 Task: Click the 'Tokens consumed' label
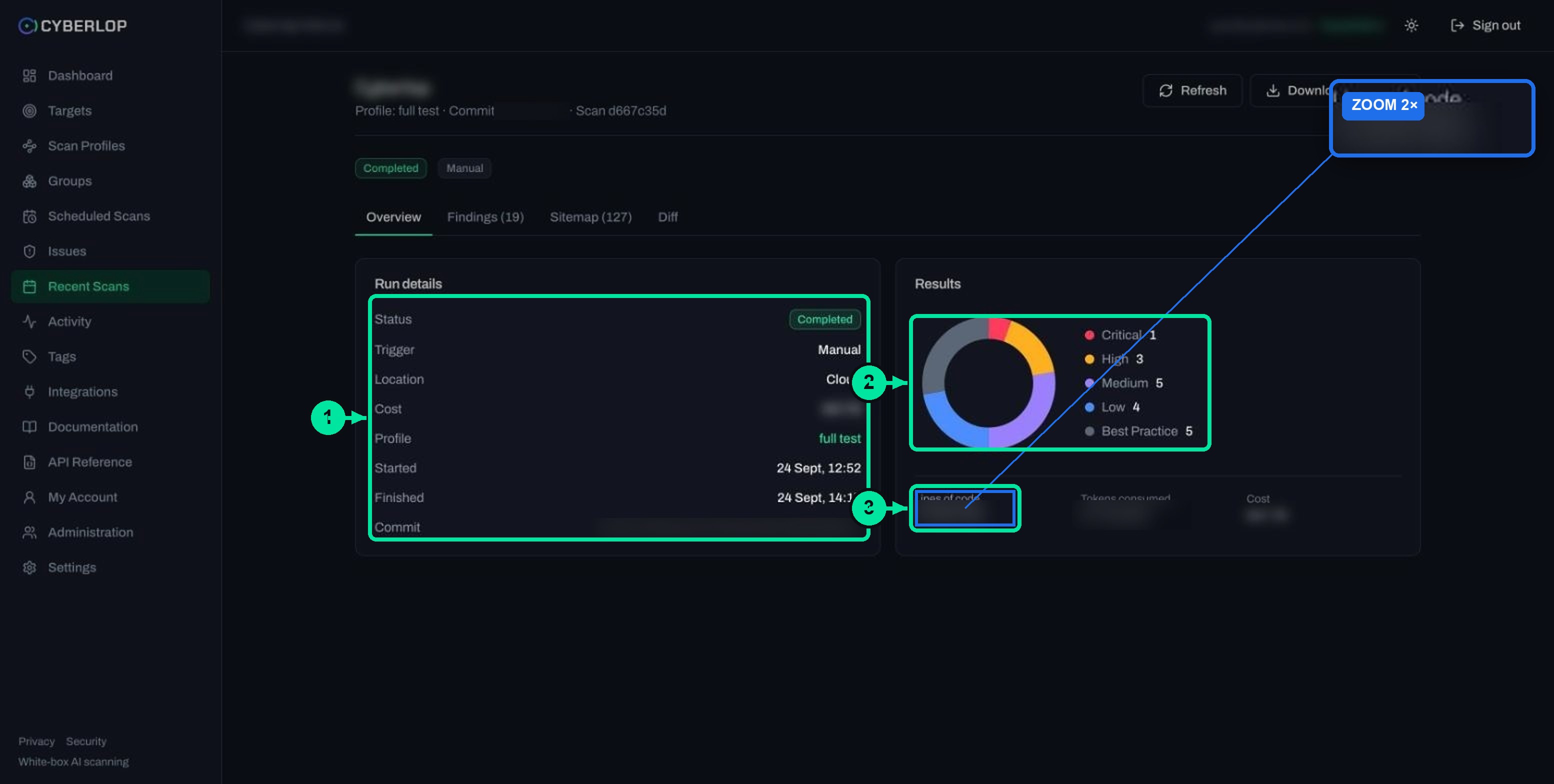click(1125, 497)
